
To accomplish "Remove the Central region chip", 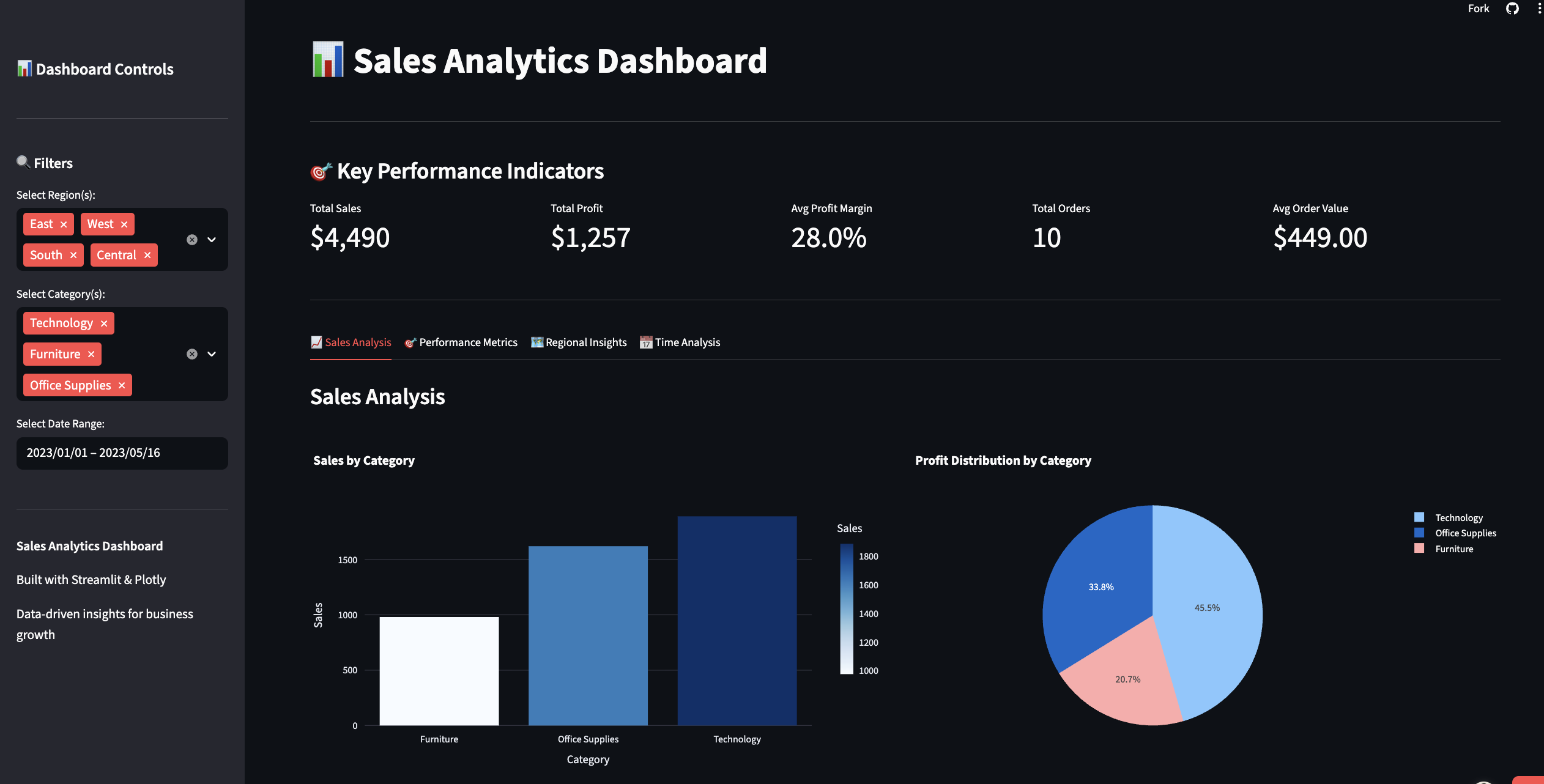I will (147, 255).
